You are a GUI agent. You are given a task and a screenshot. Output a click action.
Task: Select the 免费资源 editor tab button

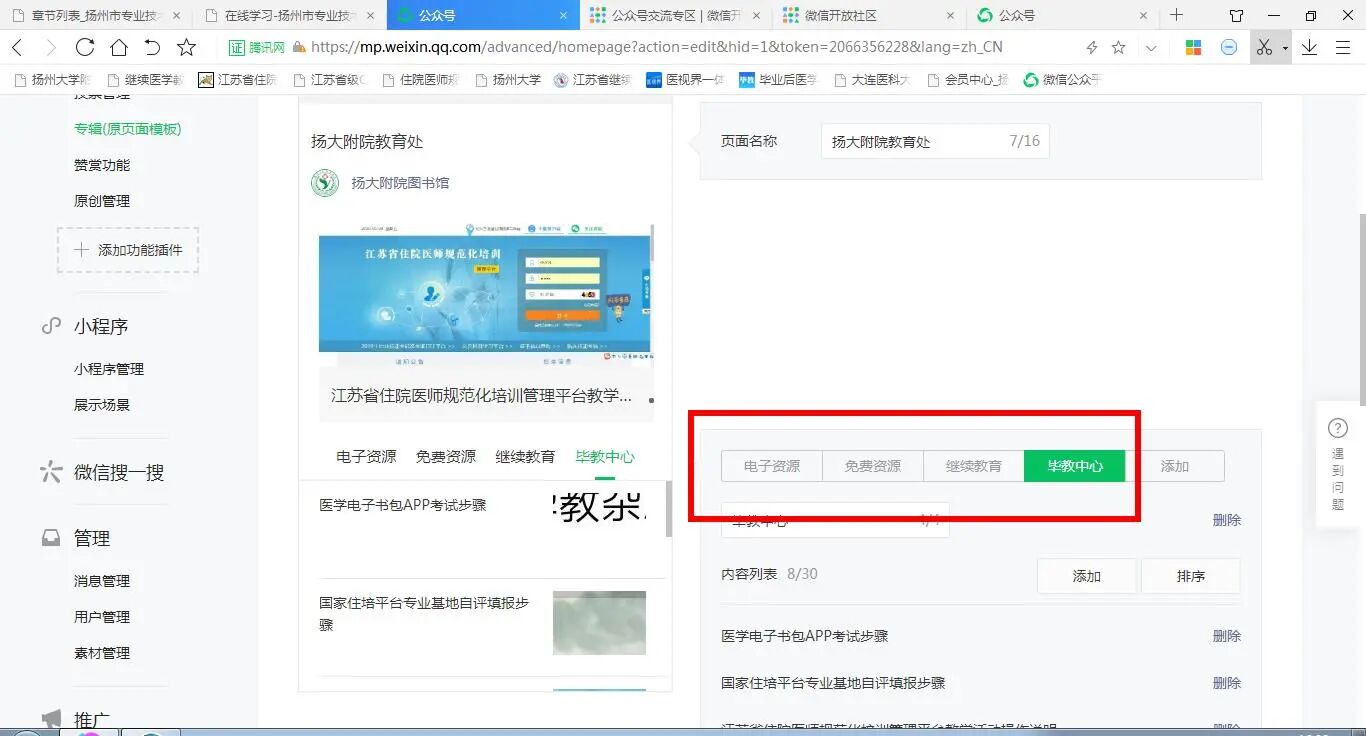click(x=873, y=466)
